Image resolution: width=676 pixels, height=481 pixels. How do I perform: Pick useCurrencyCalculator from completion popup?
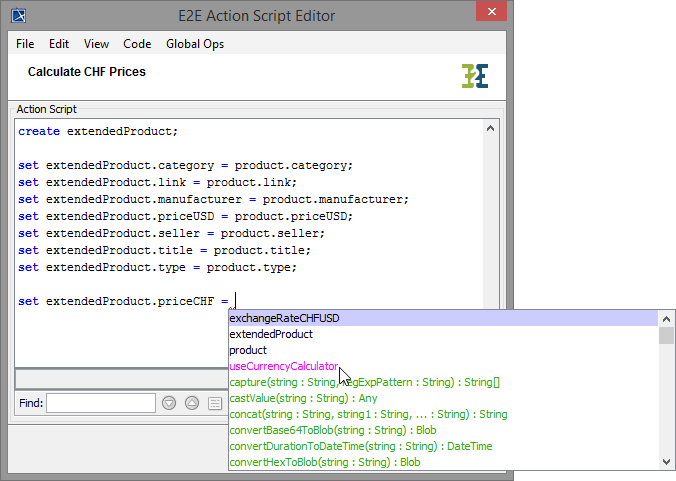[283, 366]
